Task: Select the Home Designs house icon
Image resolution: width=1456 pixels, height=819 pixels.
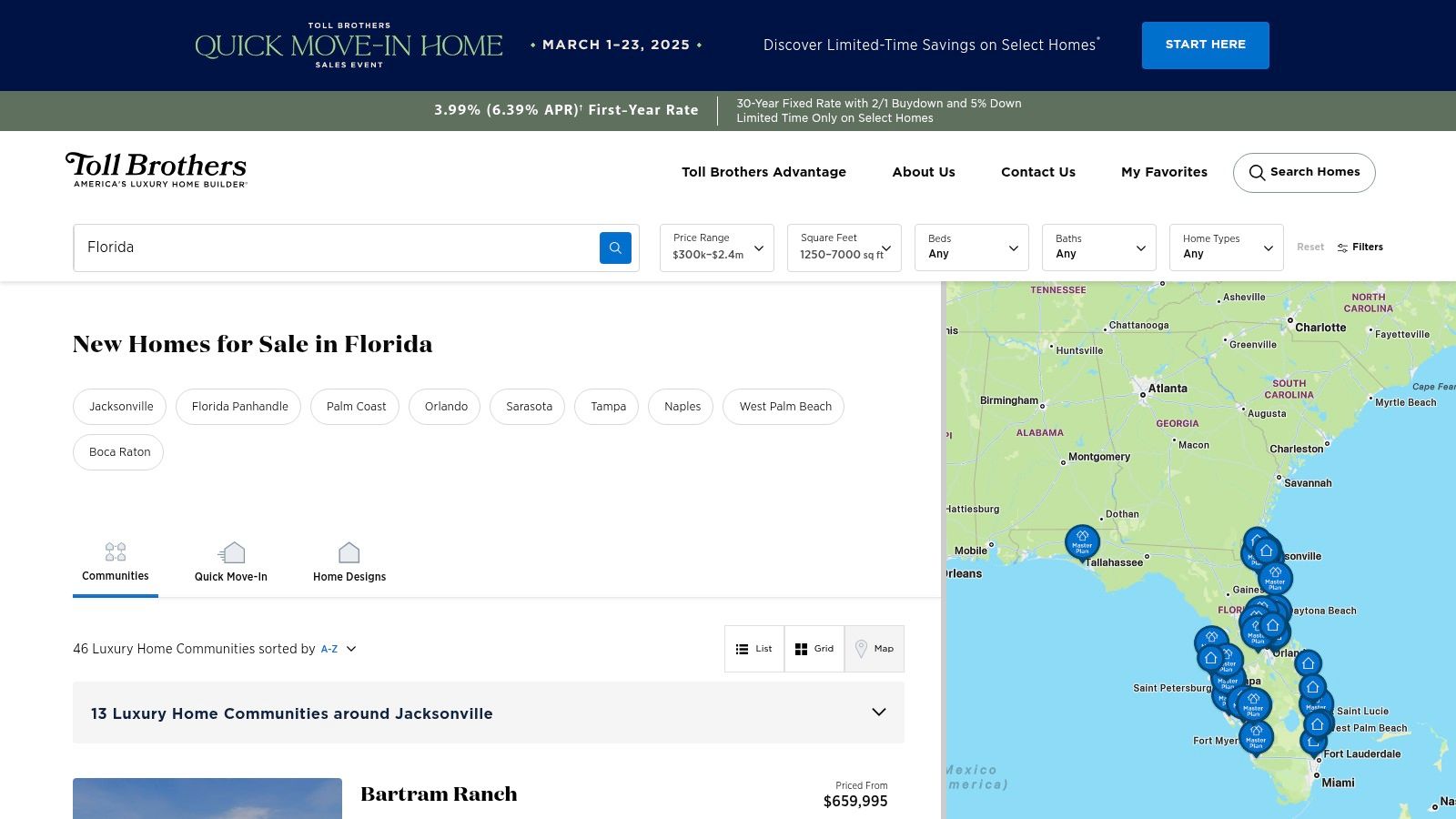Action: click(x=349, y=552)
